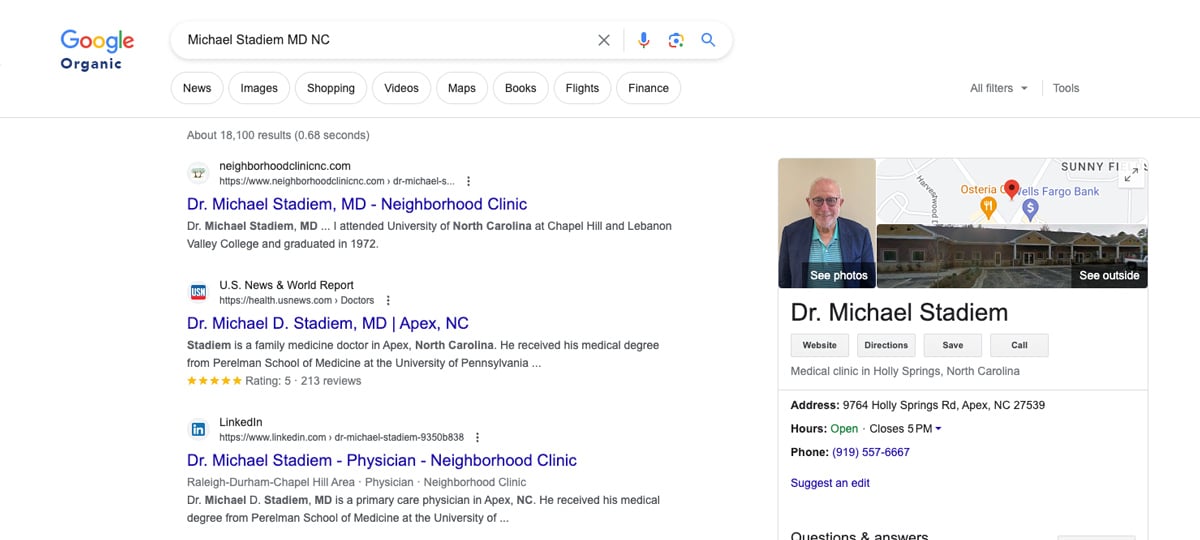Image resolution: width=1200 pixels, height=540 pixels.
Task: Call the phone number (919) 557-6667
Action: (x=870, y=452)
